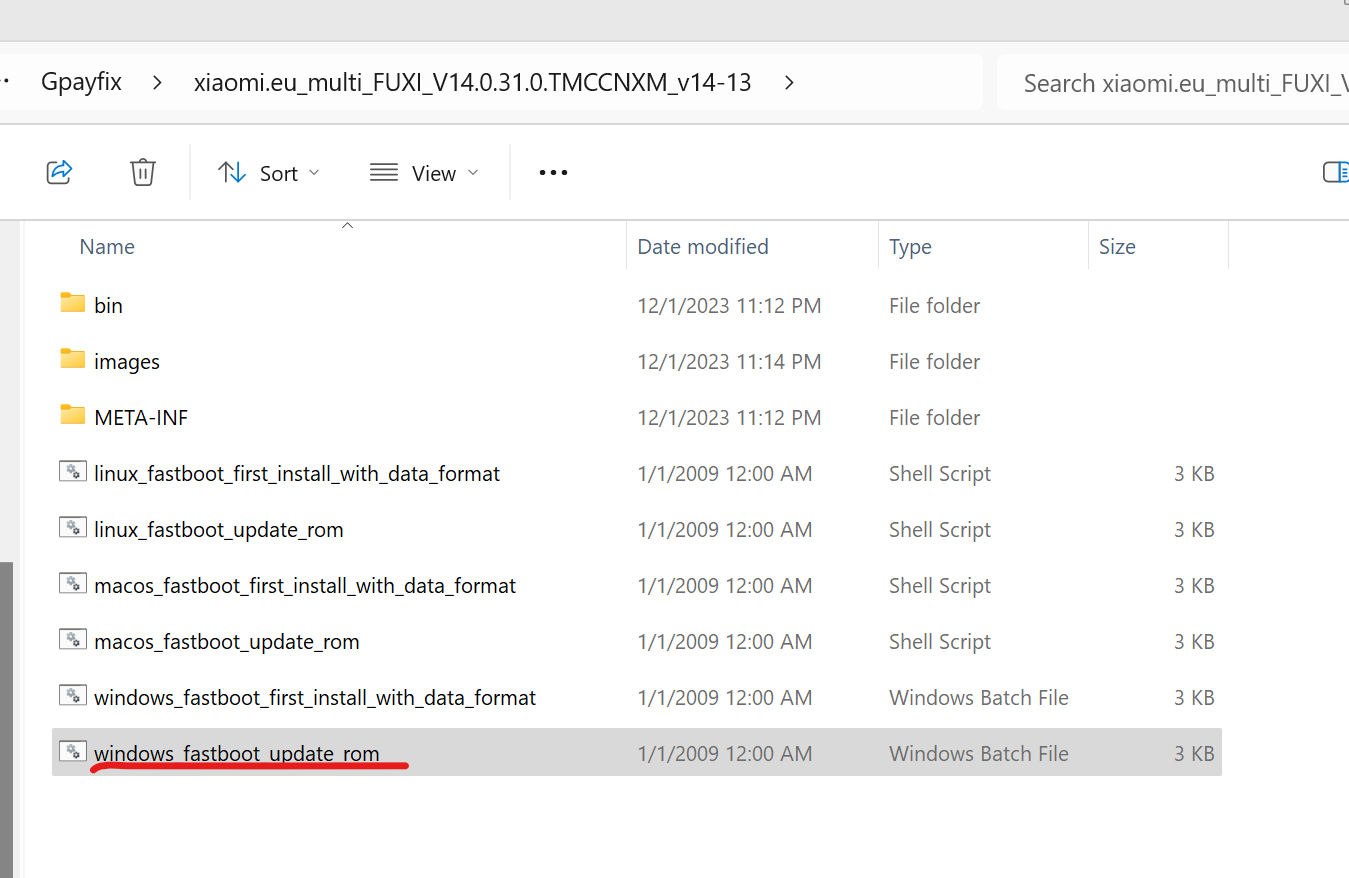
Task: Select the images folder icon
Action: 72,359
